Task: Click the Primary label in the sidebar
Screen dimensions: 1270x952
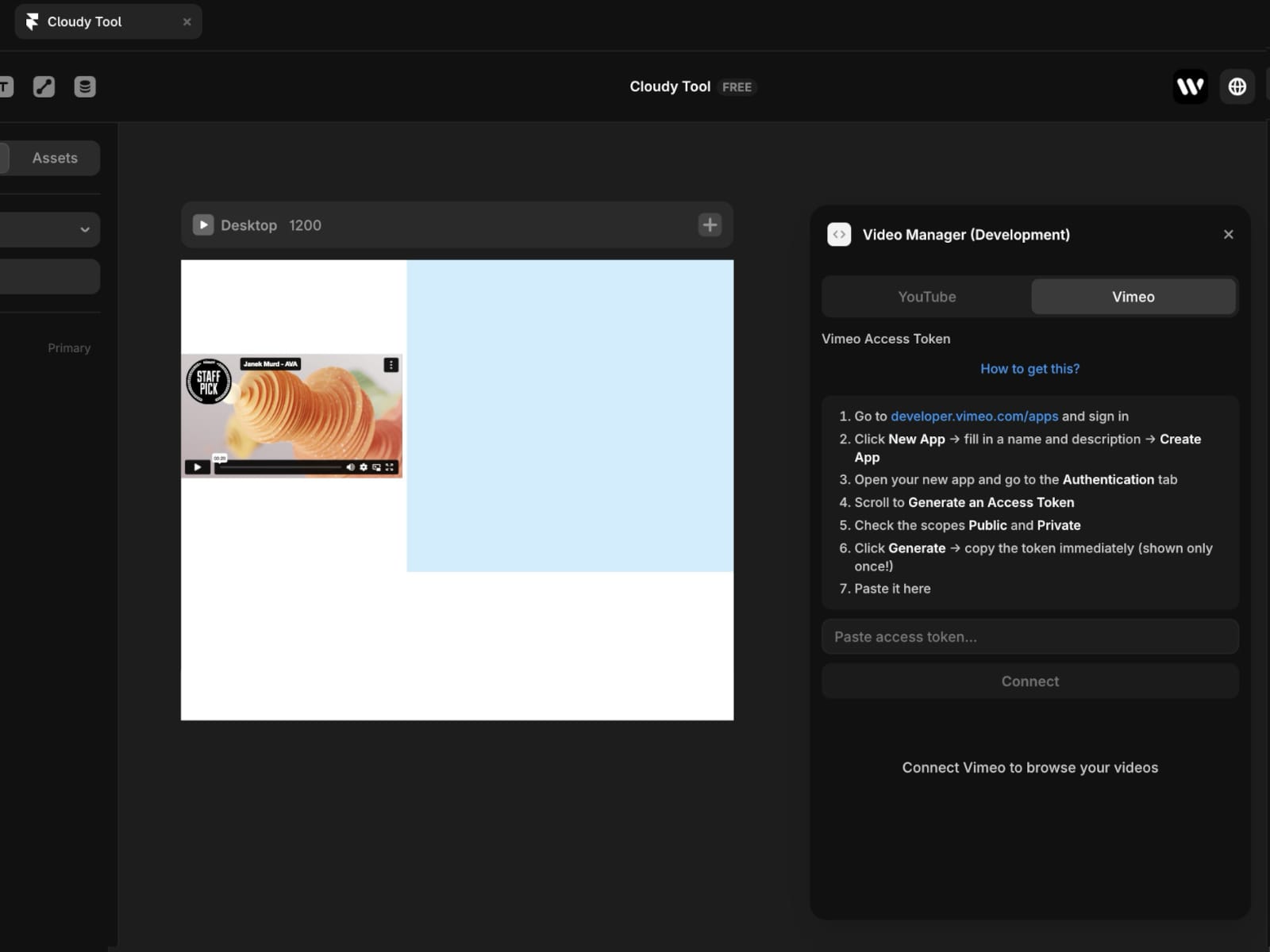Action: click(69, 348)
